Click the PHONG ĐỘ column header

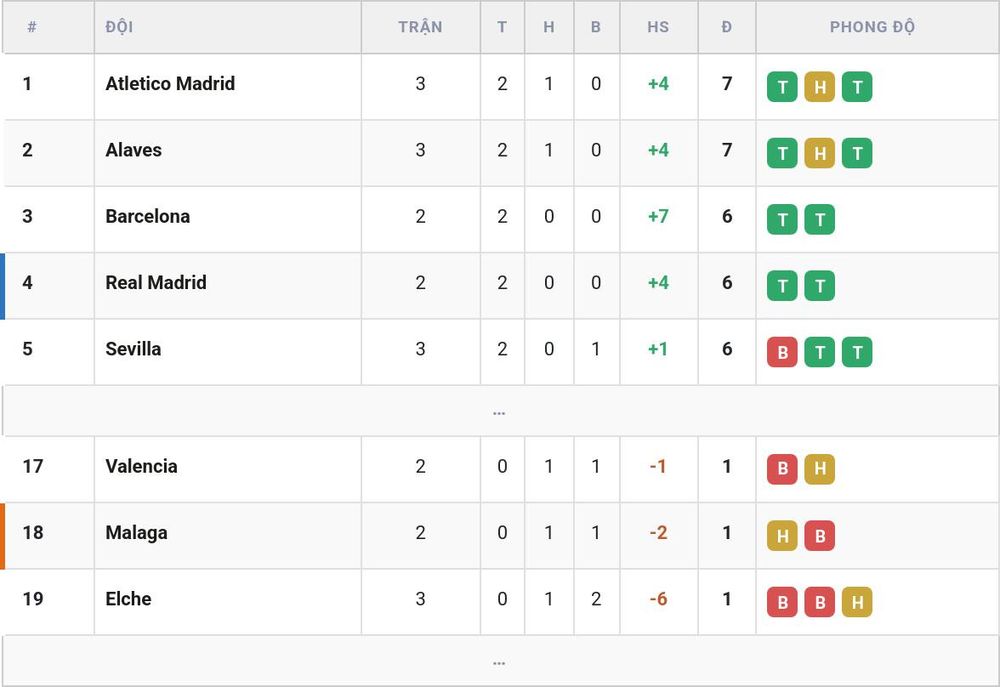click(x=872, y=27)
